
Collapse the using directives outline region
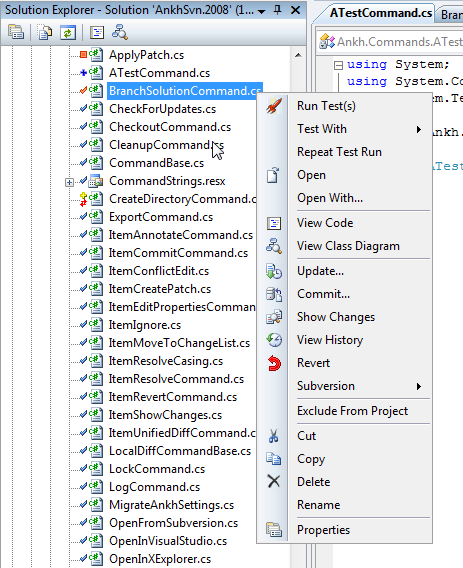click(338, 65)
